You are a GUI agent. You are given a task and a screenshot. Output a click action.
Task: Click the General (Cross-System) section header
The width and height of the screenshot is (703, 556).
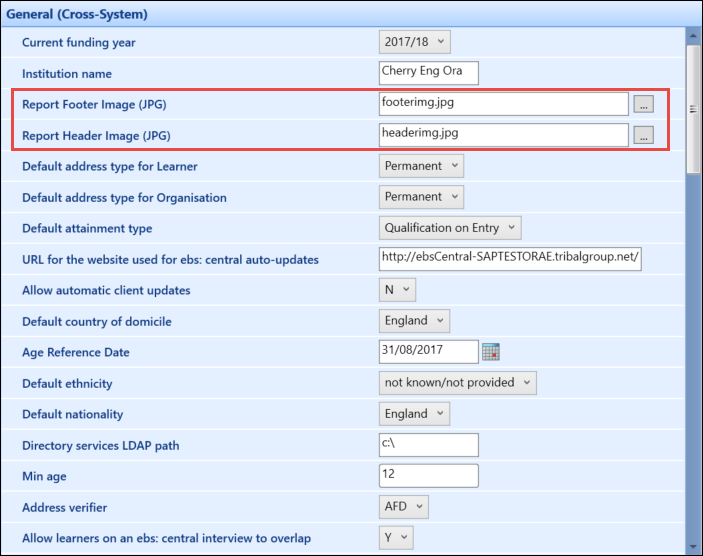coord(352,14)
